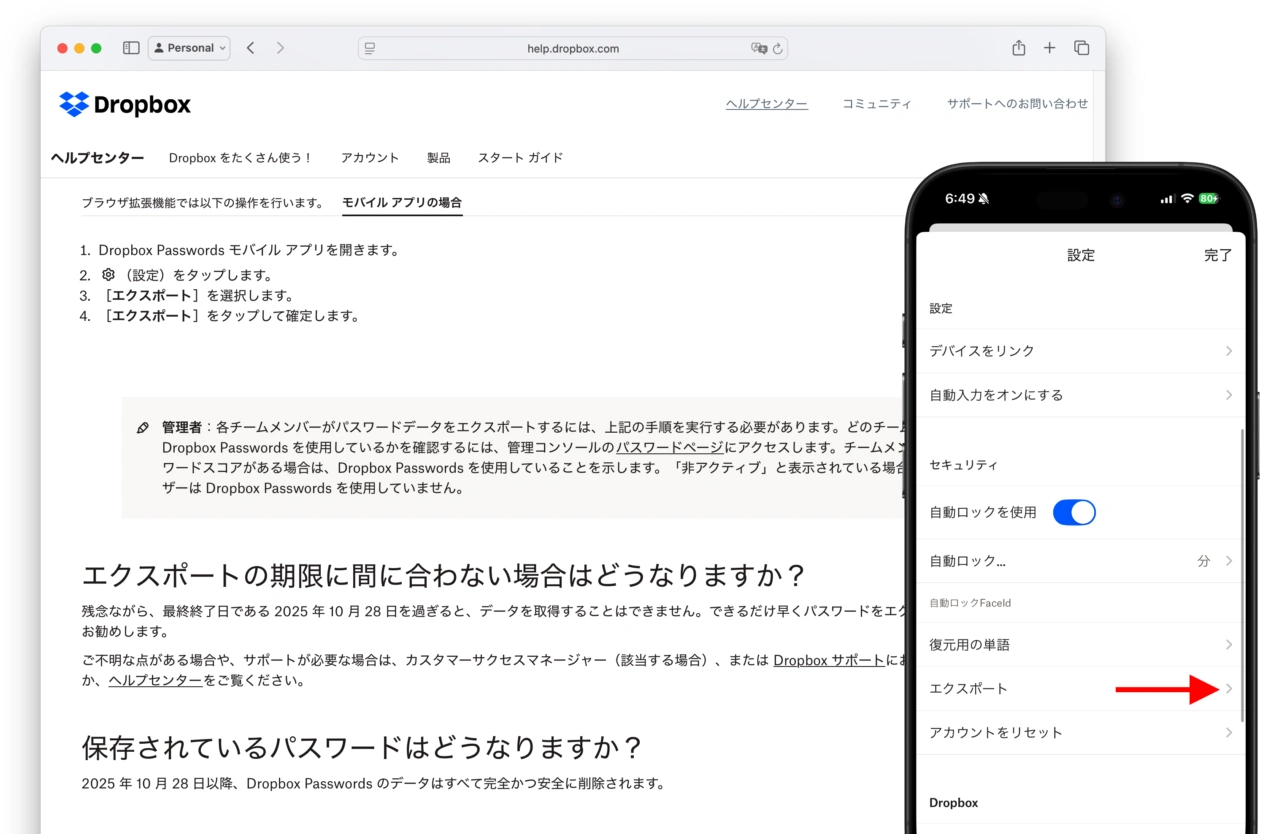Expand the アカウントをリセット row chevron
This screenshot has width=1280, height=834.
tap(1228, 733)
